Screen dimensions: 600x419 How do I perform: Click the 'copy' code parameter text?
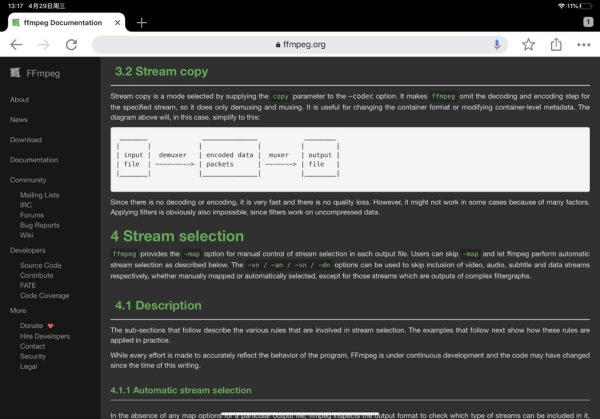point(280,96)
